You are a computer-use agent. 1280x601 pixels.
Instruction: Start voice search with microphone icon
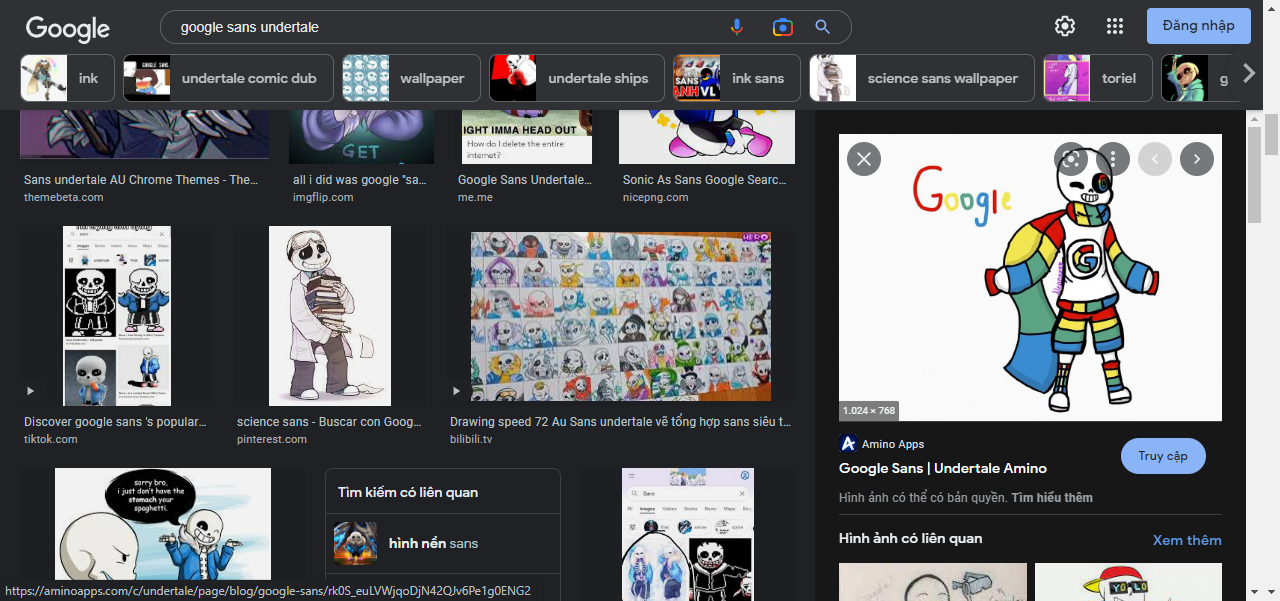click(x=737, y=27)
